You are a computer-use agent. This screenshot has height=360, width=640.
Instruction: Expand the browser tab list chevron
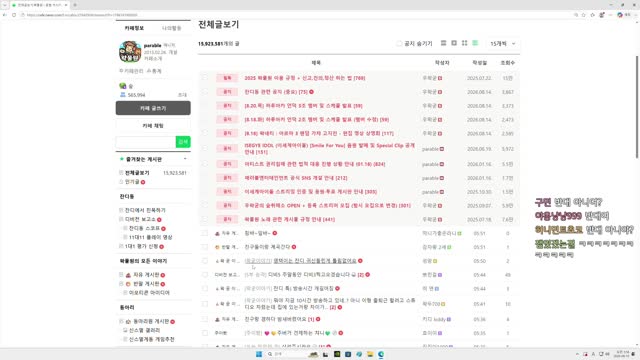point(4,5)
